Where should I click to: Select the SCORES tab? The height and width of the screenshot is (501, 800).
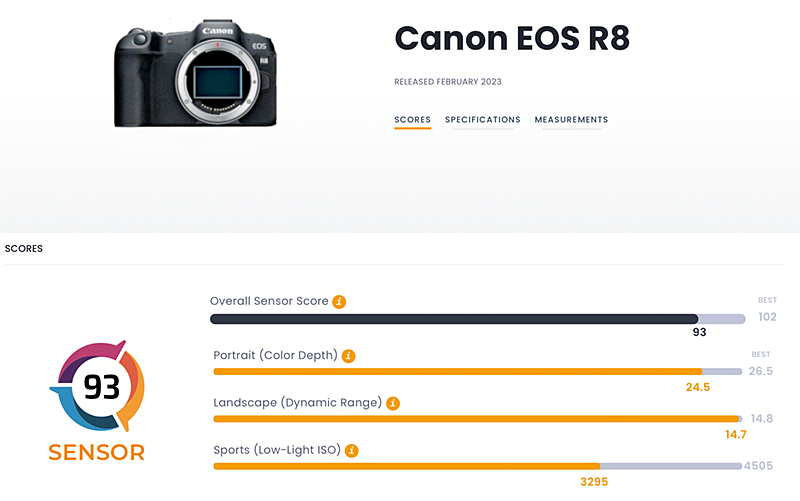coord(412,120)
